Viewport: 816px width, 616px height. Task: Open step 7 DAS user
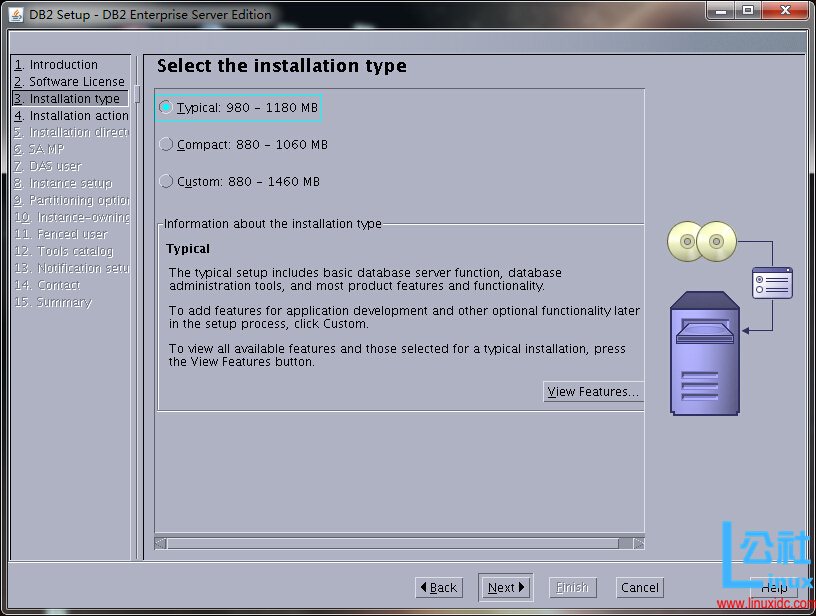click(x=48, y=166)
